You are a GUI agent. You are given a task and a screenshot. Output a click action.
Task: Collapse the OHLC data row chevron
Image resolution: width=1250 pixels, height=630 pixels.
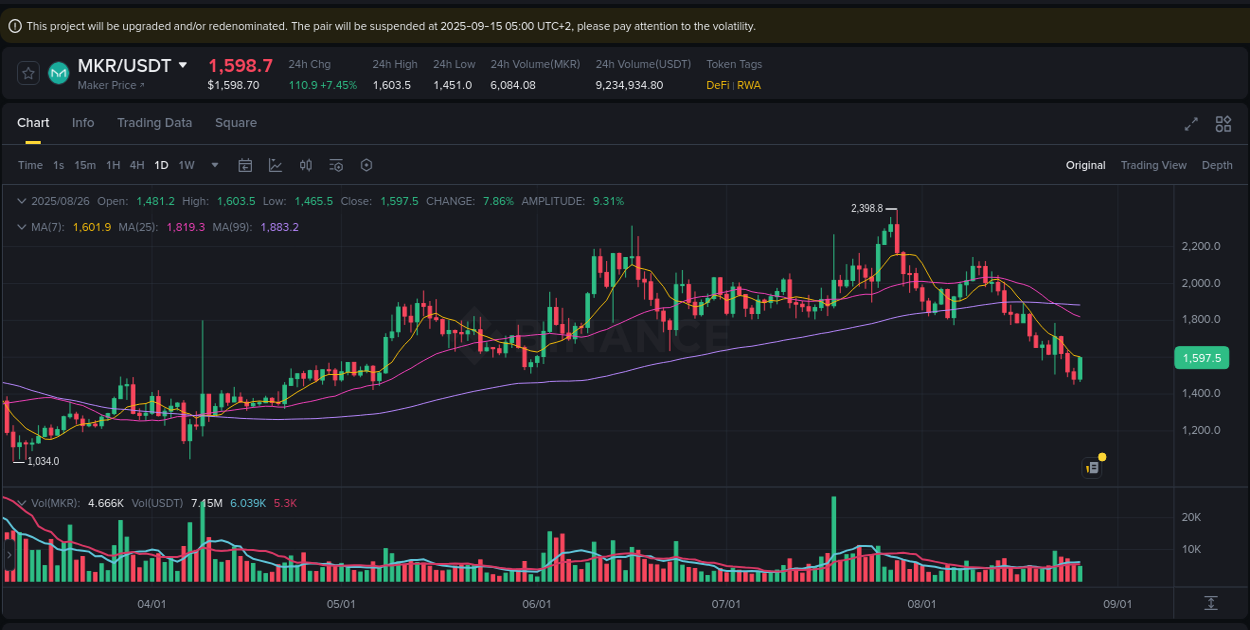[x=20, y=200]
